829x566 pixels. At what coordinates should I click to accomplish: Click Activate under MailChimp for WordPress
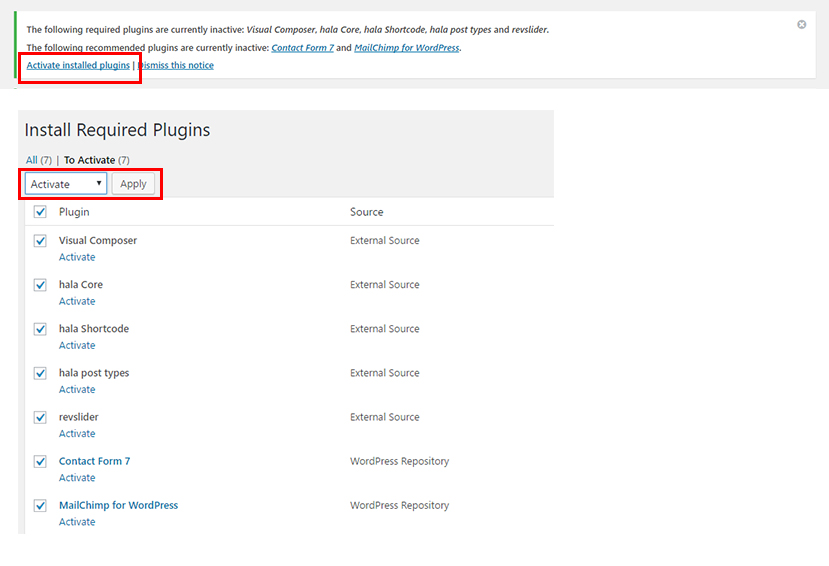point(77,522)
